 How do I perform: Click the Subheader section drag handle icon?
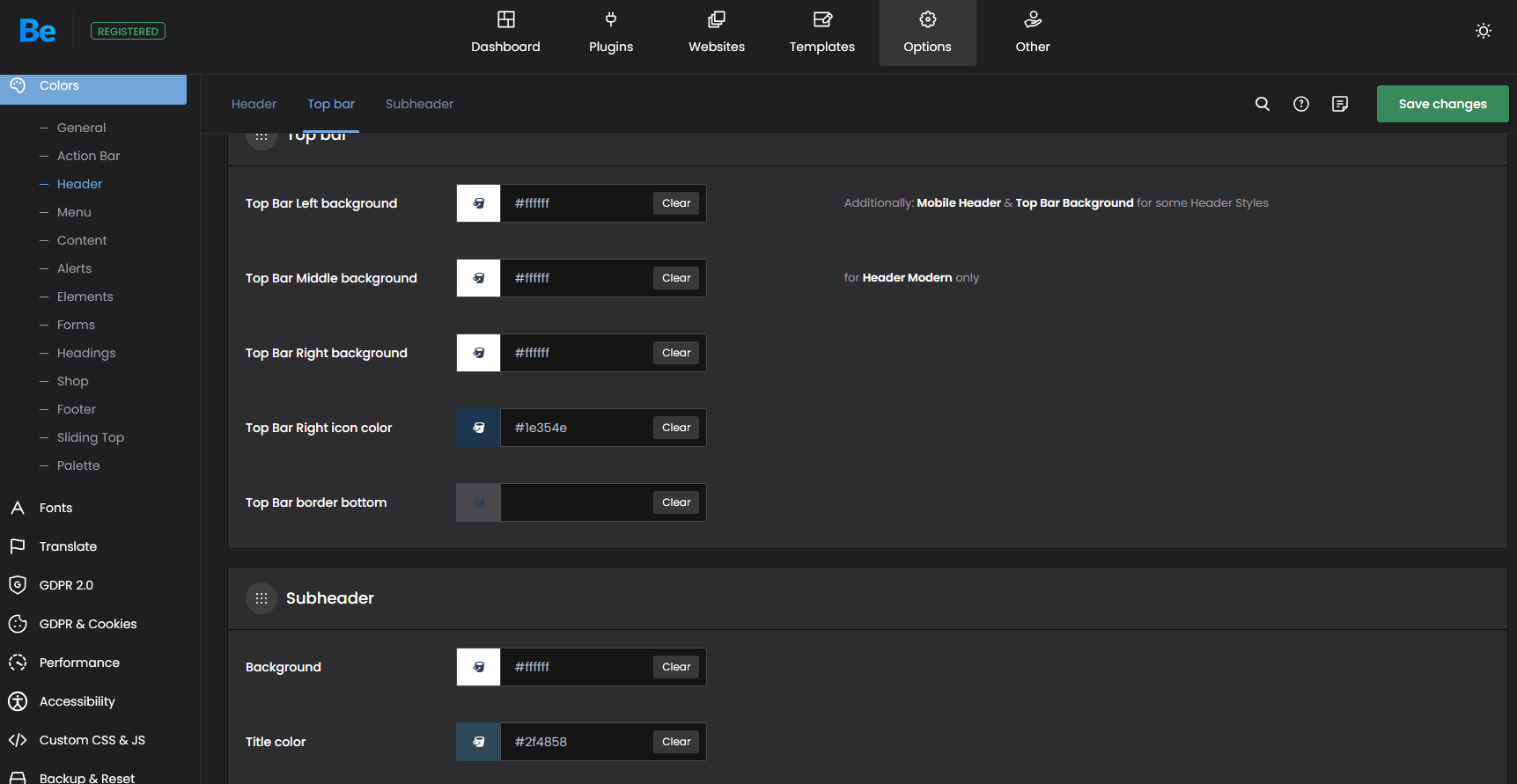[x=261, y=598]
